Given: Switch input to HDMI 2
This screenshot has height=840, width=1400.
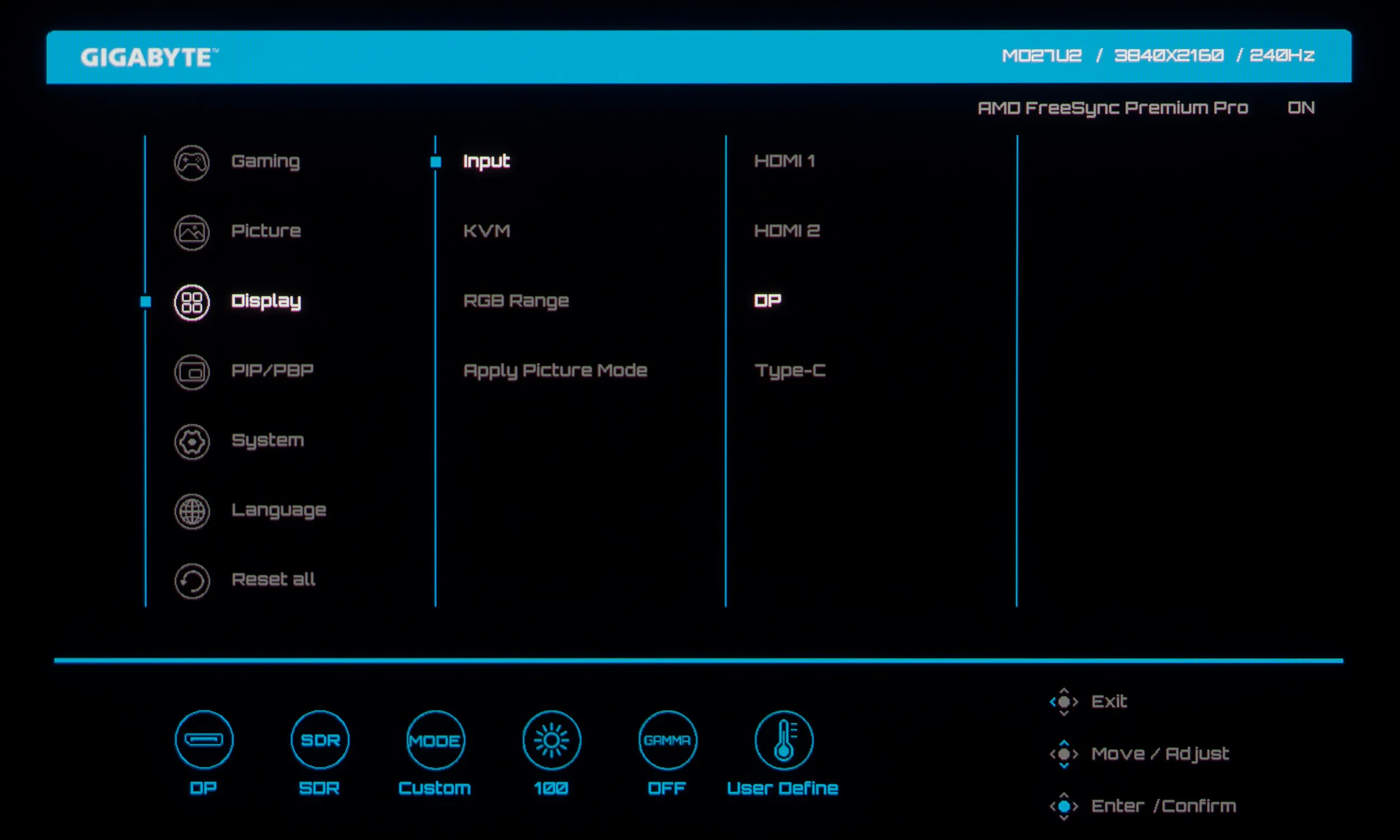Looking at the screenshot, I should pyautogui.click(x=786, y=231).
